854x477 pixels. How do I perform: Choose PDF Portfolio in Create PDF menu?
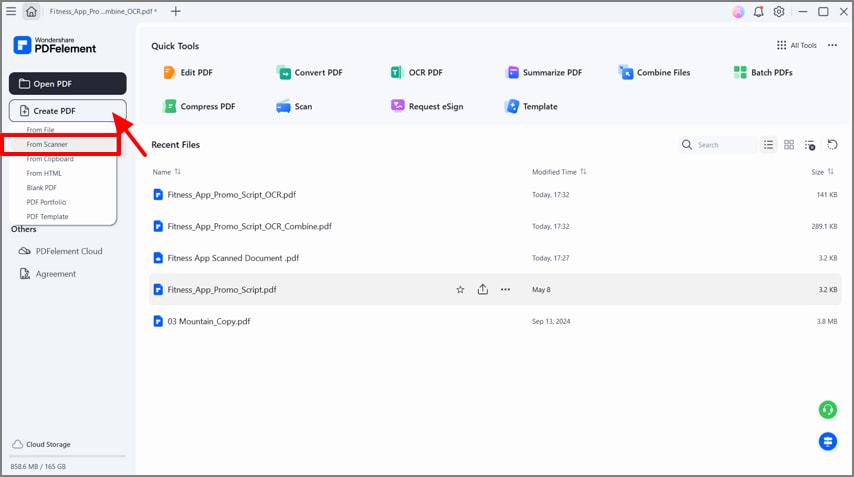pyautogui.click(x=46, y=202)
